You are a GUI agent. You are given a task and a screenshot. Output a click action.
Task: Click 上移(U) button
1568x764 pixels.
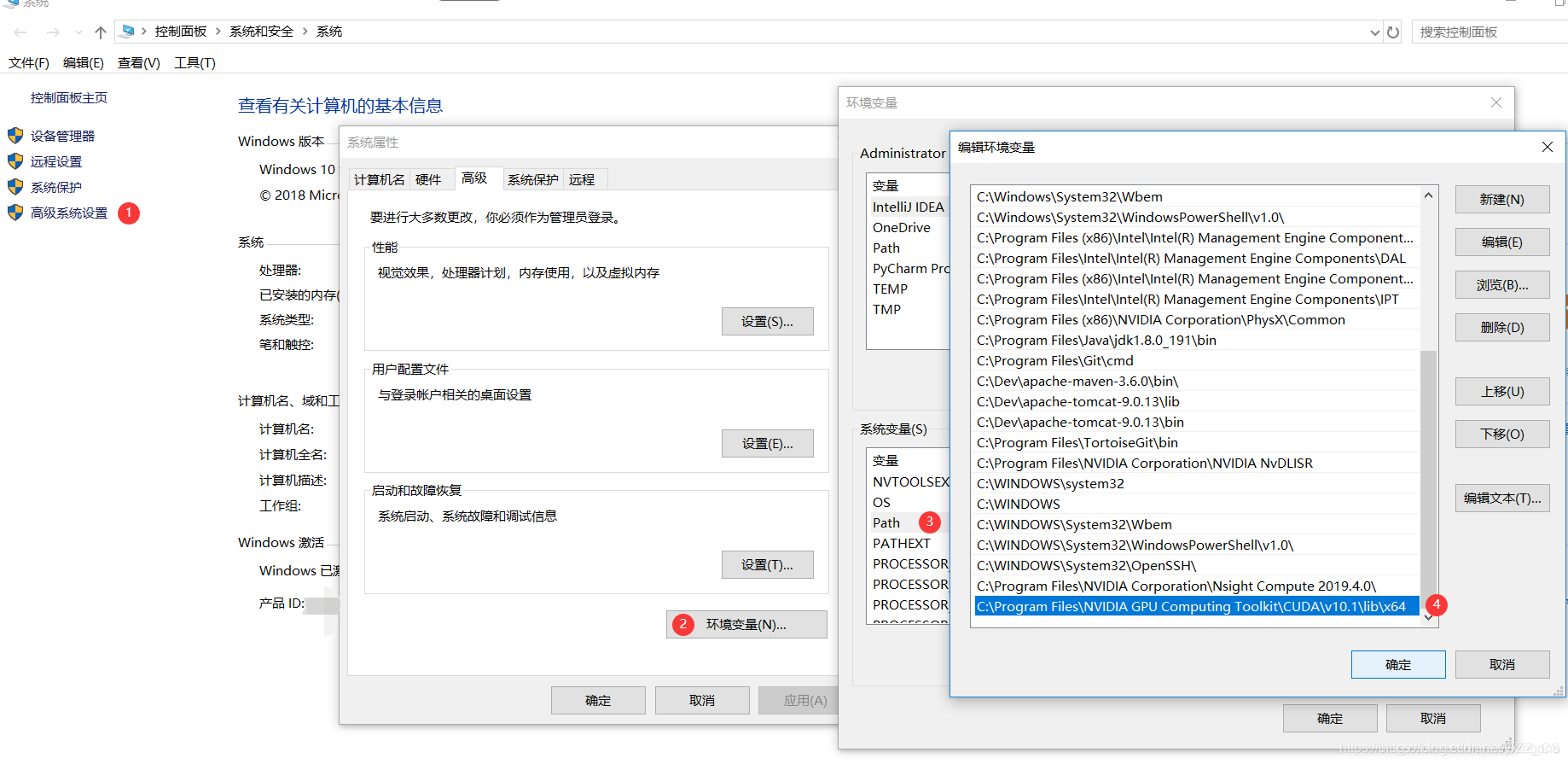1502,392
